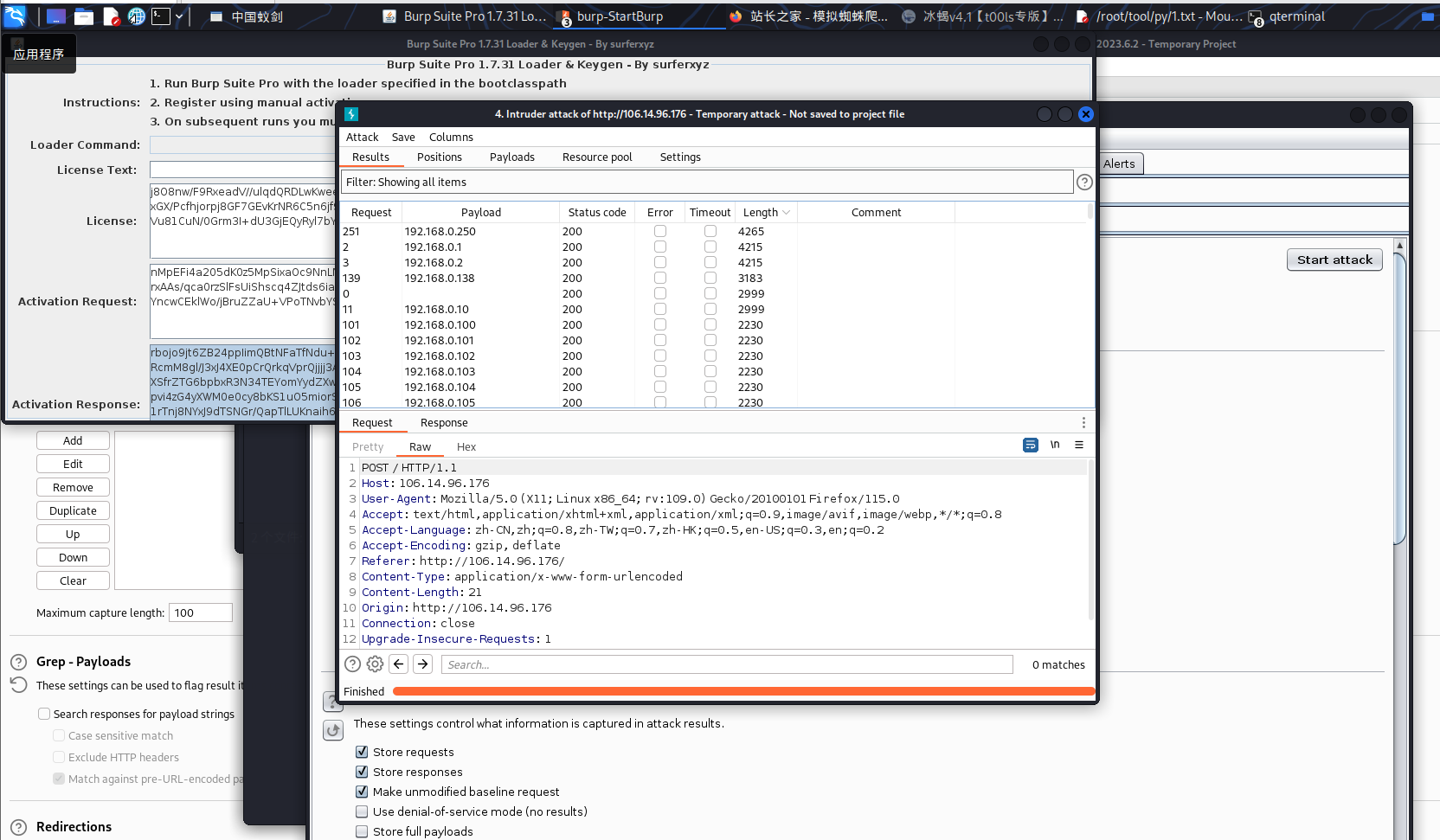Switch to the Hex view tab
1440x840 pixels.
click(x=466, y=446)
